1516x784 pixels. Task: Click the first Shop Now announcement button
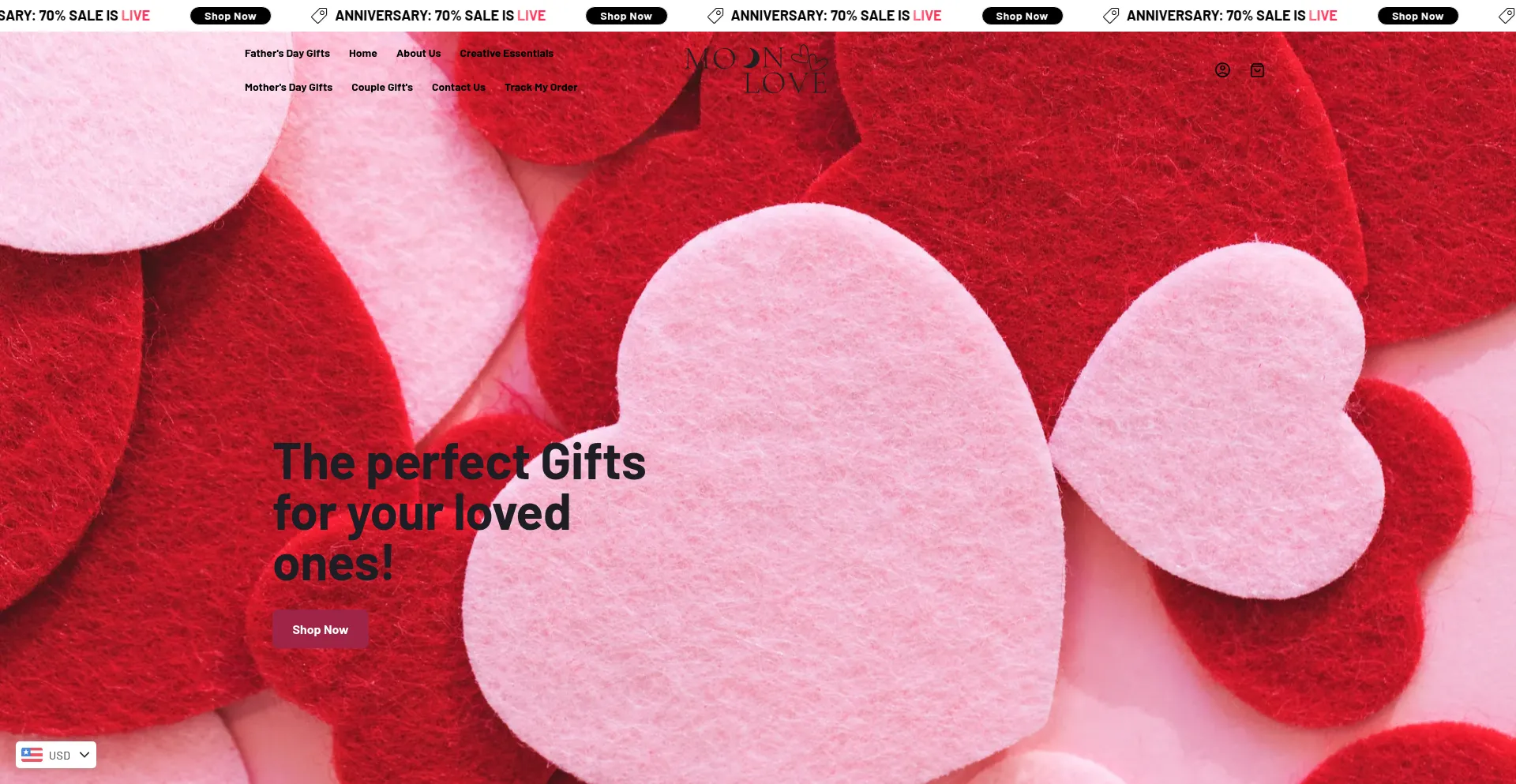click(231, 16)
